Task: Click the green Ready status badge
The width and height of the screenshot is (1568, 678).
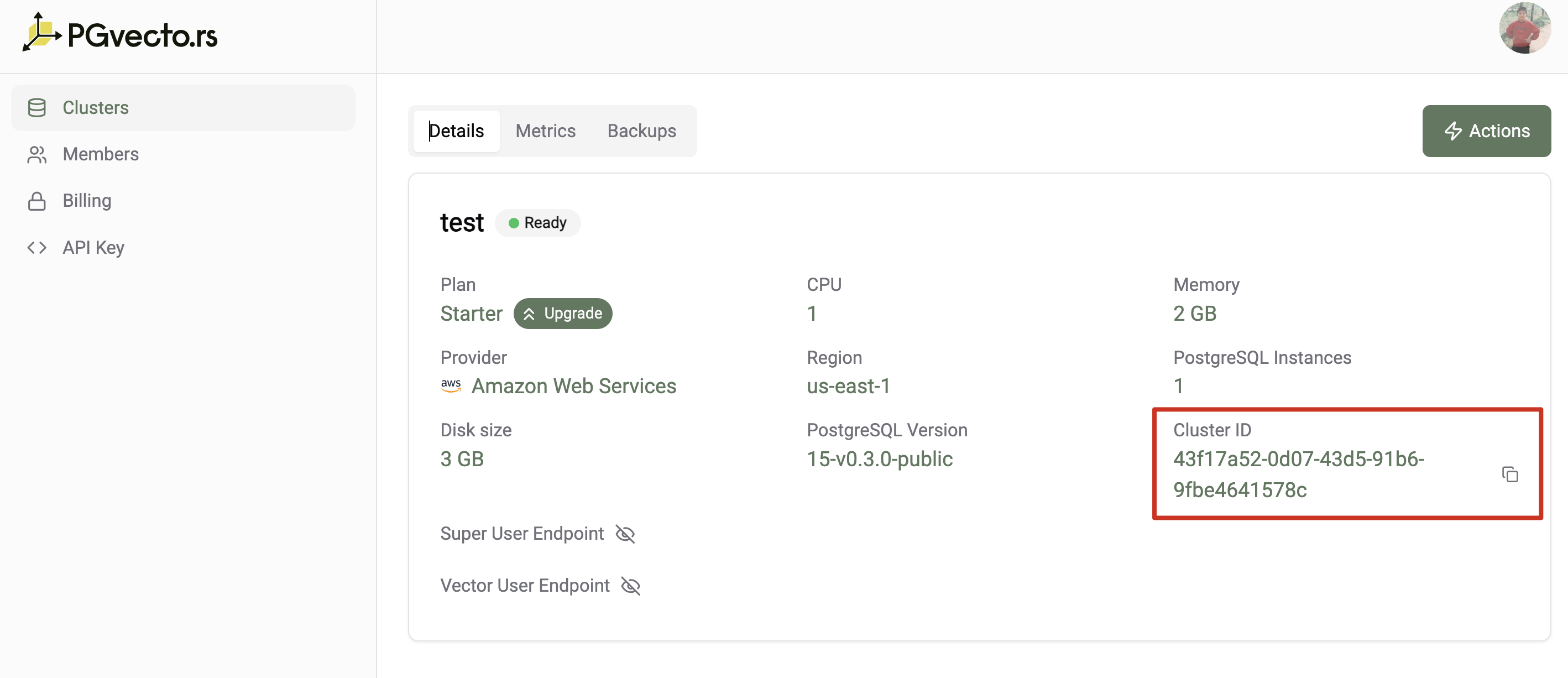Action: click(x=537, y=223)
